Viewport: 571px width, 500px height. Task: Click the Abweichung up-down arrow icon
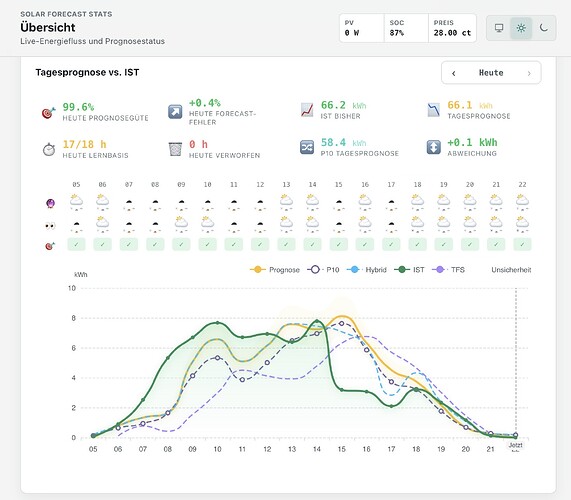(433, 147)
